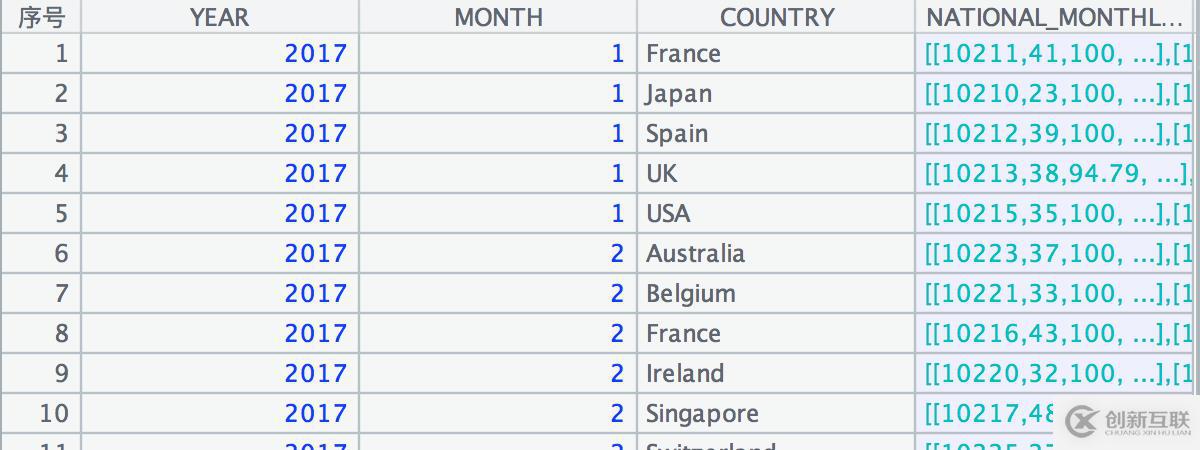Select row number 1

[x=40, y=53]
